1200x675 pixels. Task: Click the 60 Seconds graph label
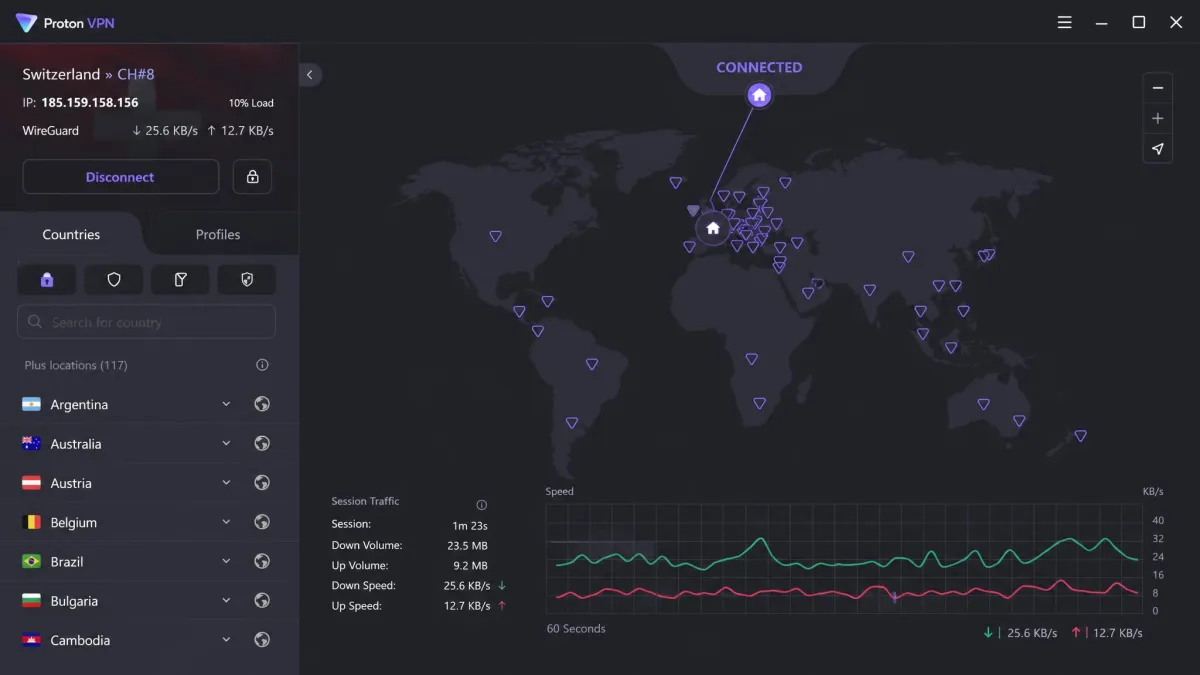tap(576, 629)
